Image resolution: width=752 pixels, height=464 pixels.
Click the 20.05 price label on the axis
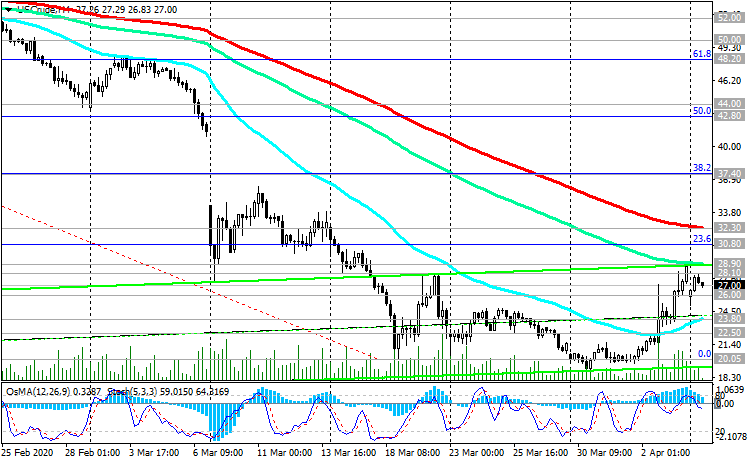pyautogui.click(x=729, y=358)
